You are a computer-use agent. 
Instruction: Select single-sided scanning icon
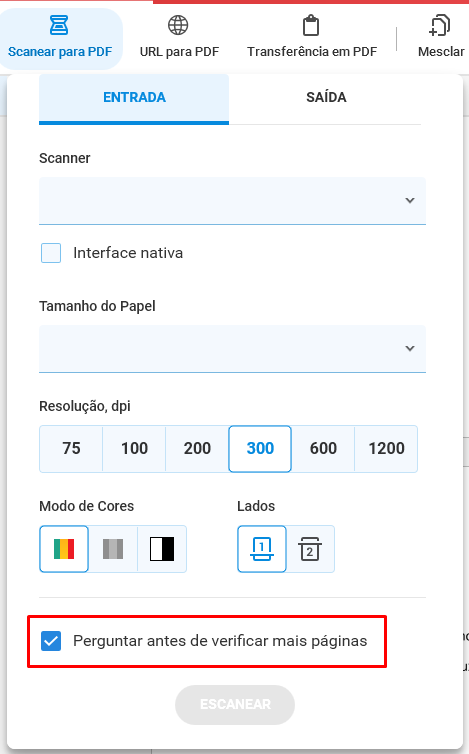[x=262, y=549]
